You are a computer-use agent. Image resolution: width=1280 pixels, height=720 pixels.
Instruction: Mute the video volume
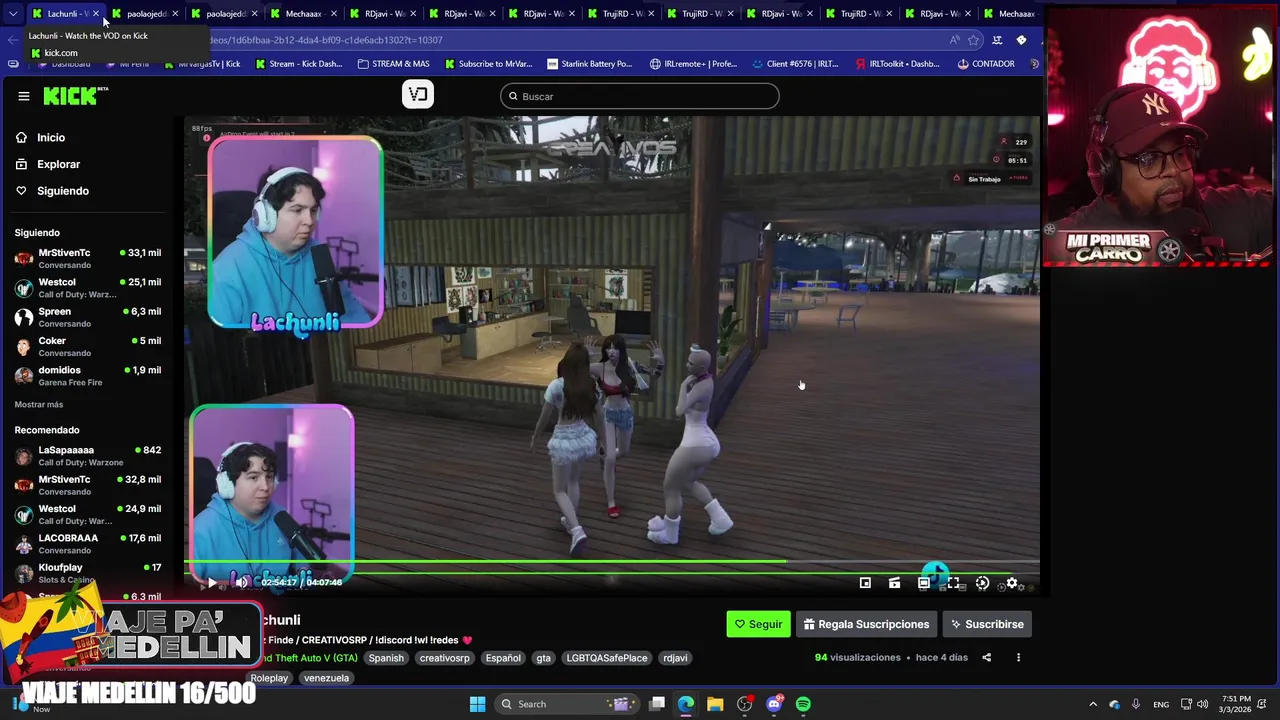[241, 582]
